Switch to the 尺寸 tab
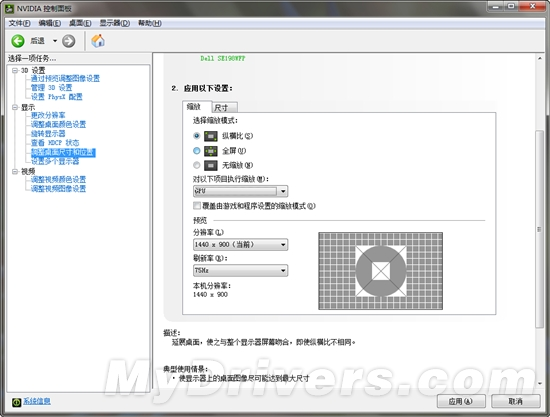Image resolution: width=550 pixels, height=417 pixels. coord(224,107)
